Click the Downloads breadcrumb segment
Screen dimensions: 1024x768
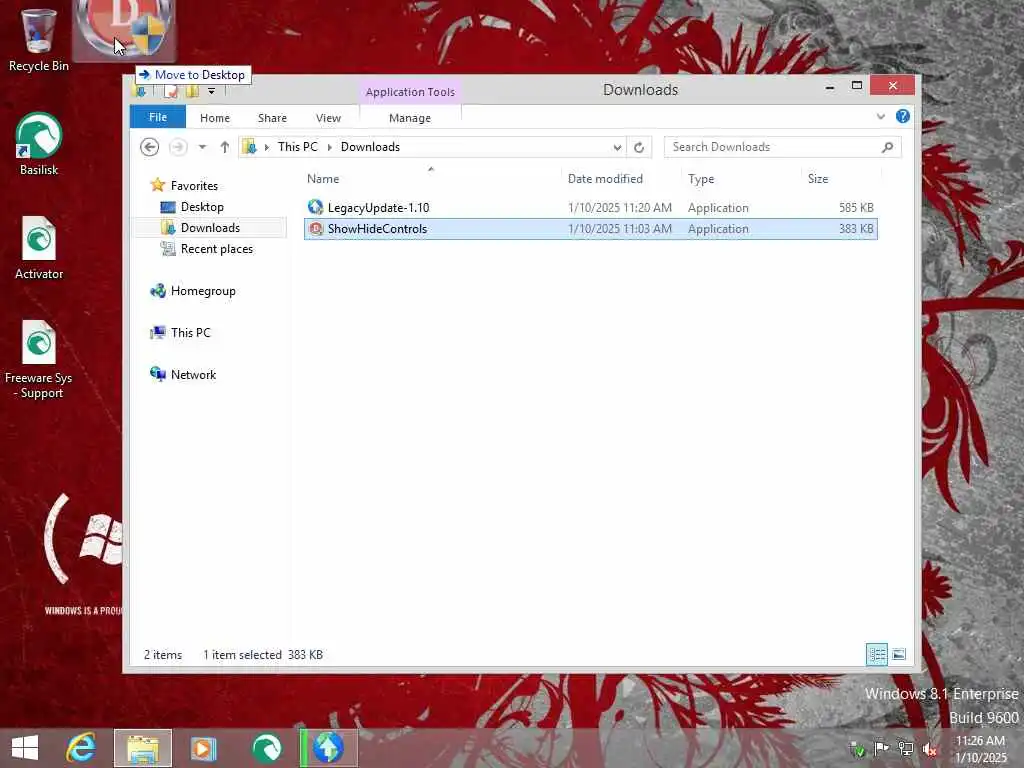point(370,147)
